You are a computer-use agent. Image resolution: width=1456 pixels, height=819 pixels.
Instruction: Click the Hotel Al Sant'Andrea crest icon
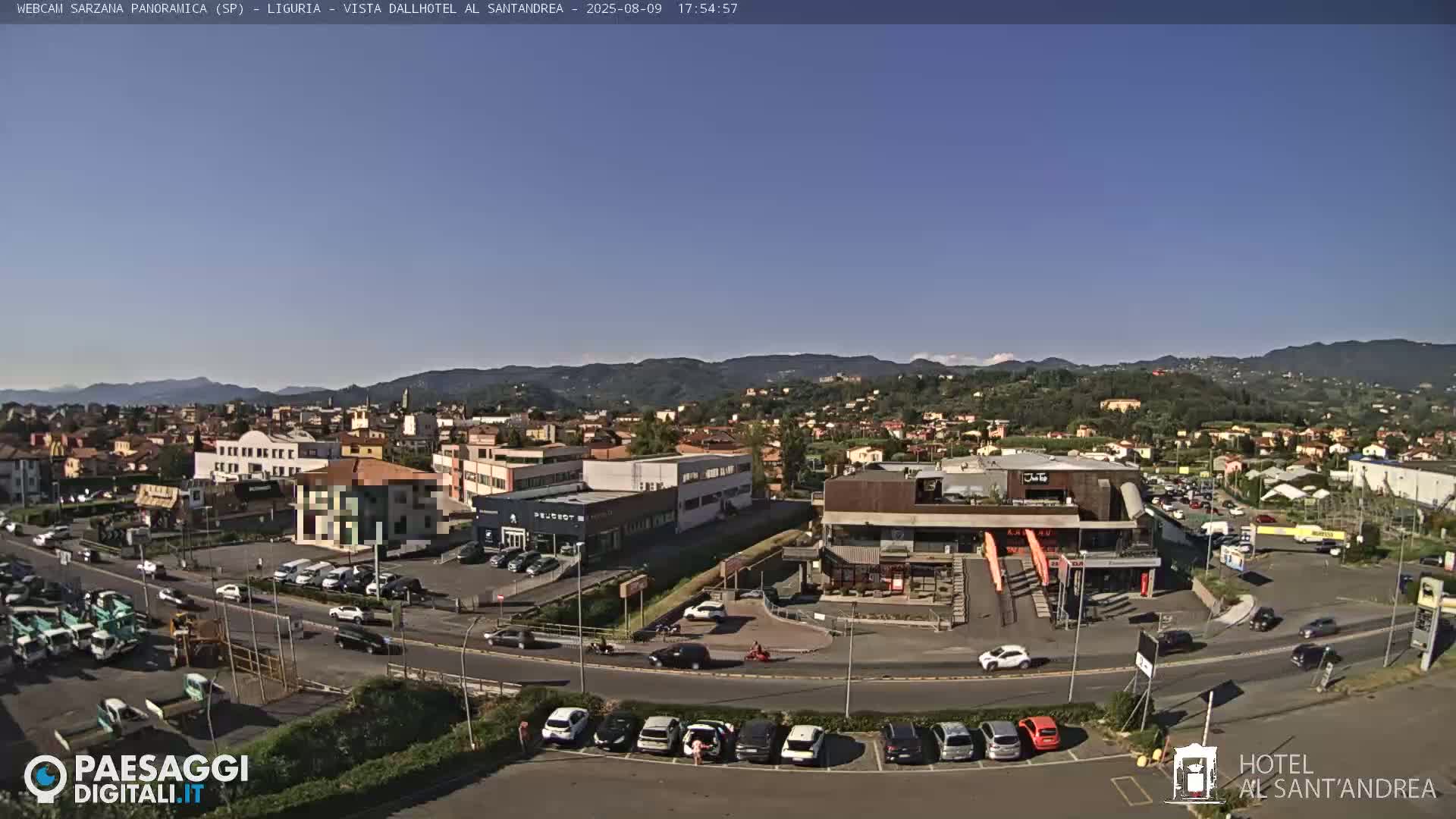1194,773
